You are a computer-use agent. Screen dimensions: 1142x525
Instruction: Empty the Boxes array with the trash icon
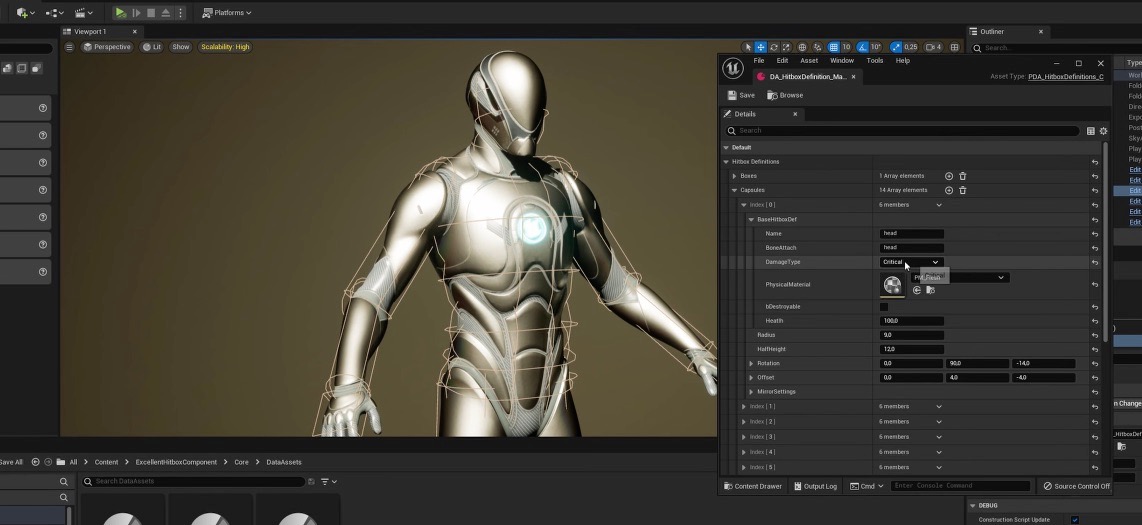[962, 176]
